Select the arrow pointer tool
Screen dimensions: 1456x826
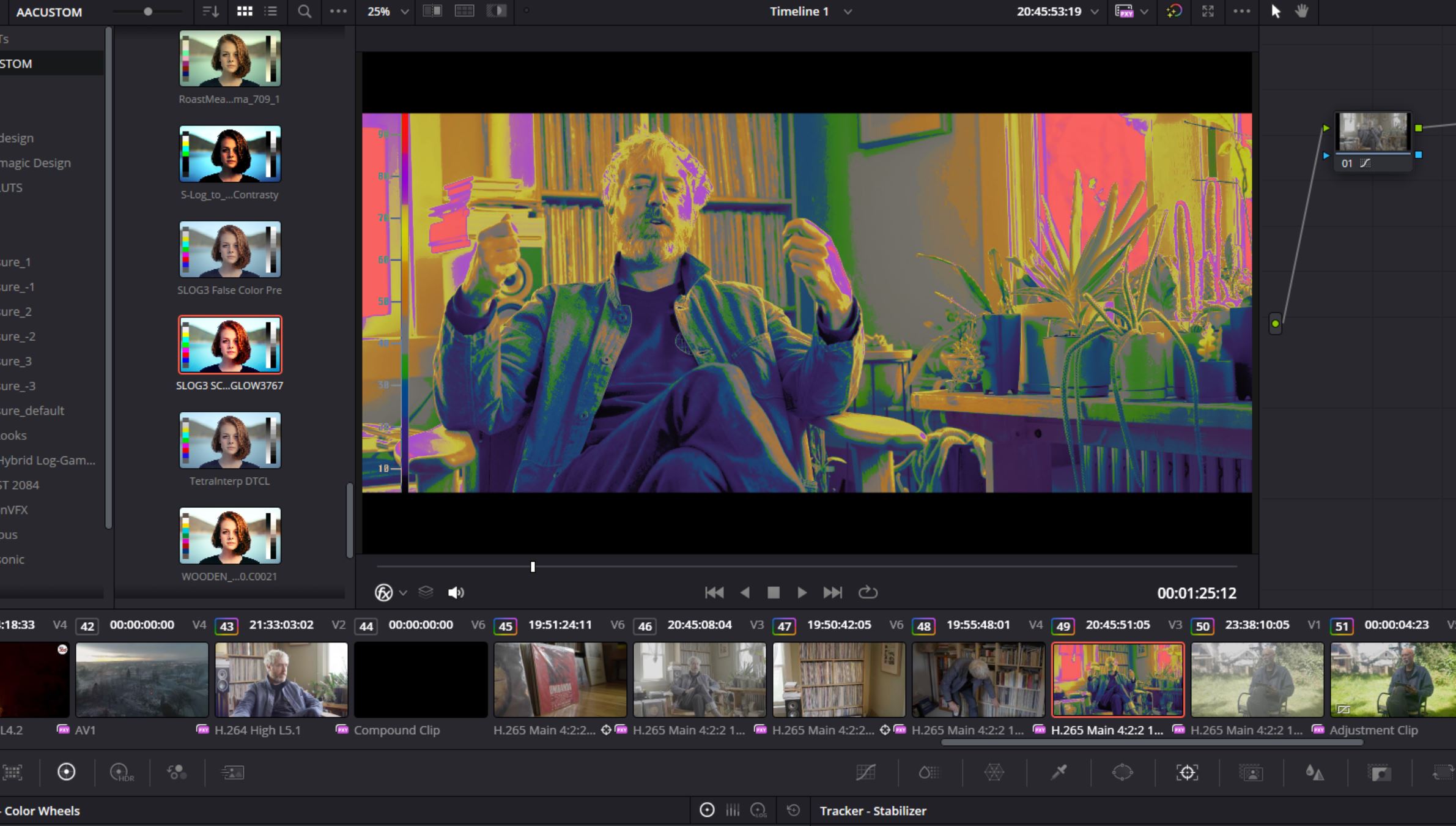pyautogui.click(x=1276, y=12)
